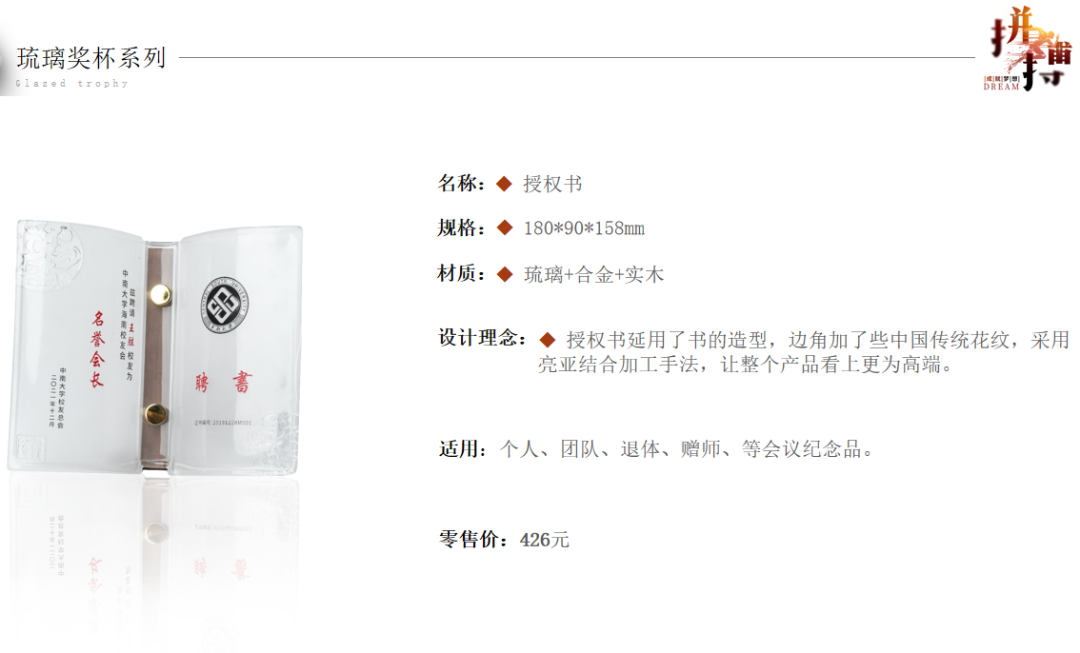
Task: Click the 琉璃奖杯系列 heading
Action: coord(91,59)
